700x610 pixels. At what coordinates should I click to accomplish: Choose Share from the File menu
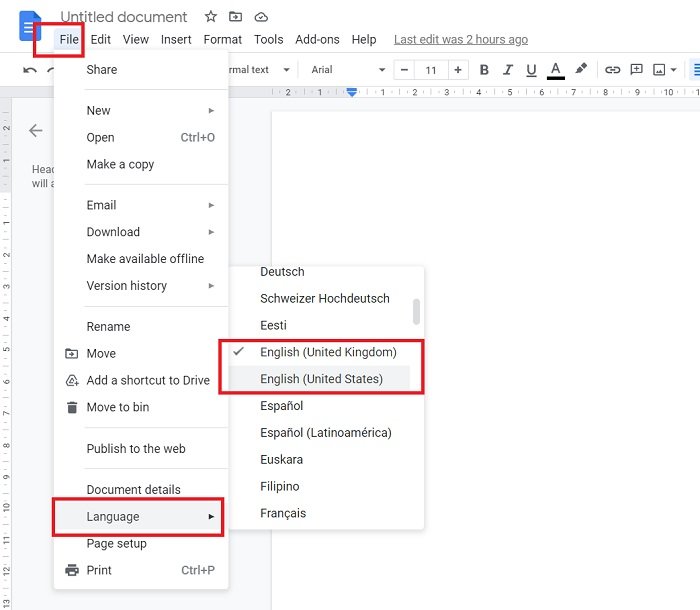tap(141, 70)
